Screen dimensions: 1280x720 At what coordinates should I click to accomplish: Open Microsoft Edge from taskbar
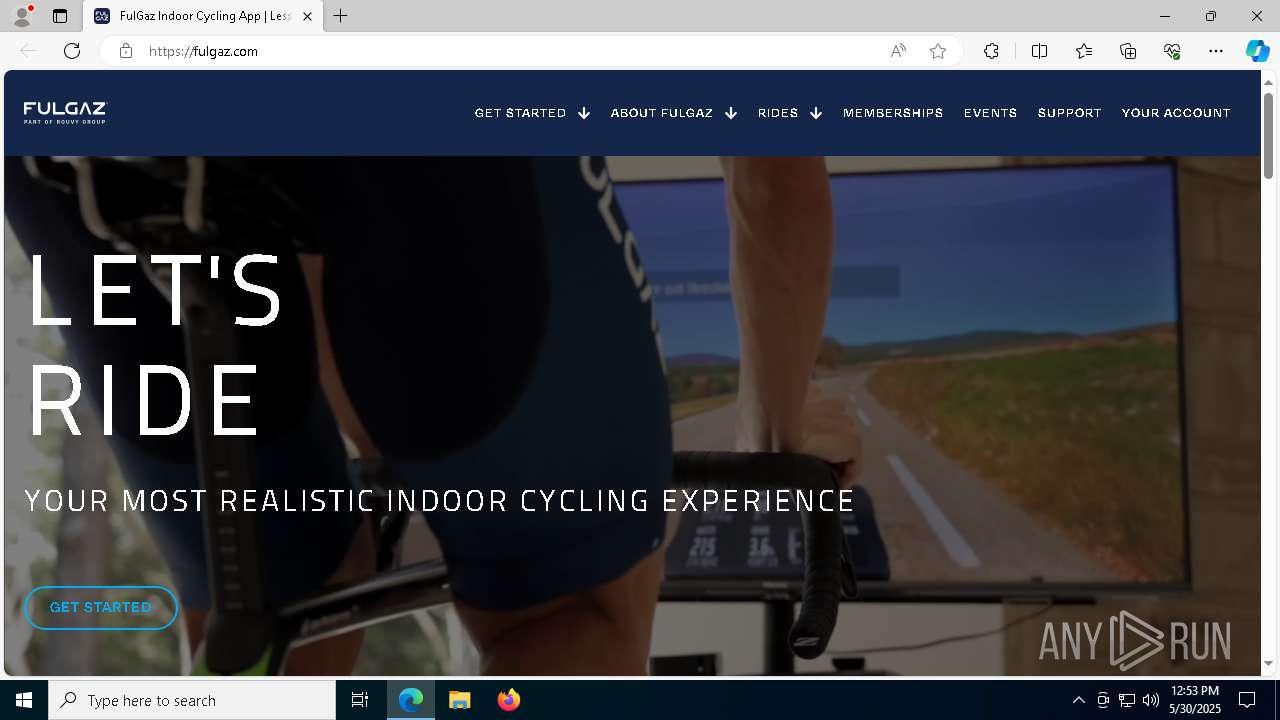[411, 700]
